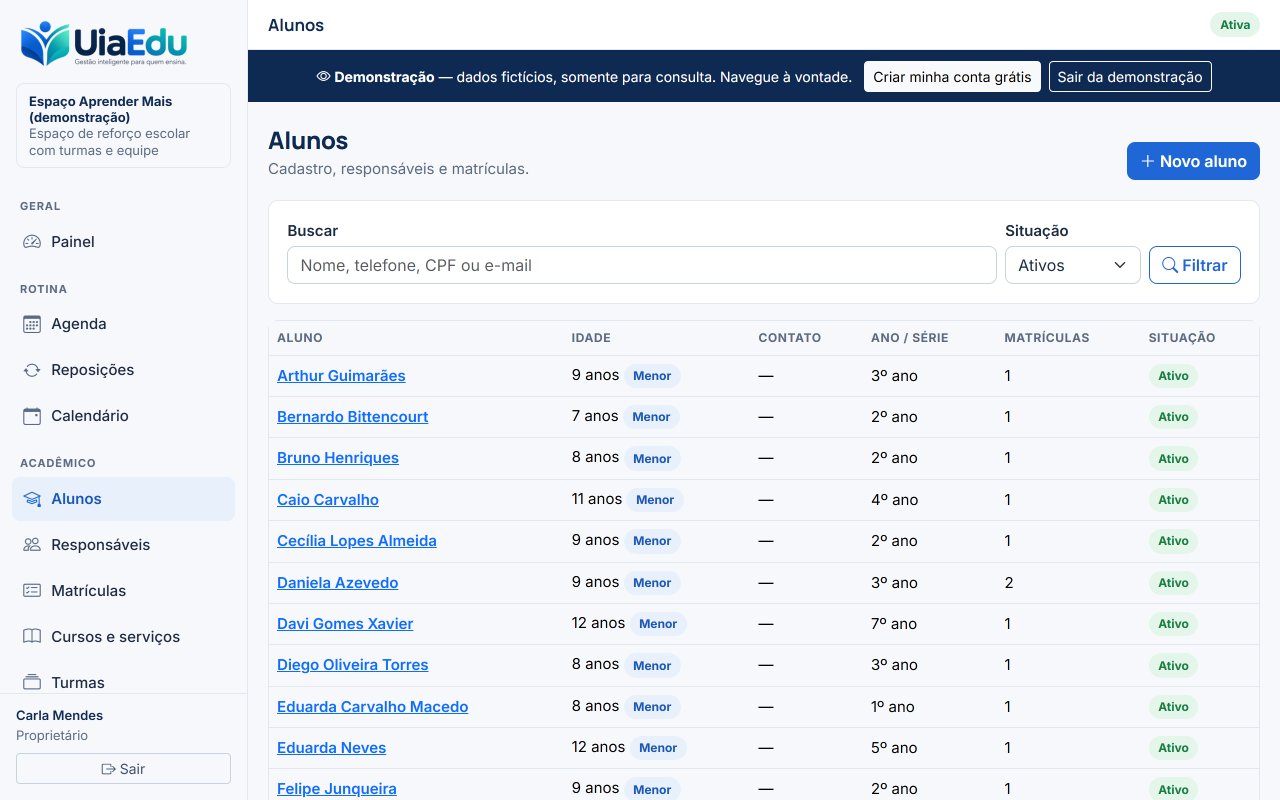
Task: Click the Sair logout button
Action: point(123,769)
